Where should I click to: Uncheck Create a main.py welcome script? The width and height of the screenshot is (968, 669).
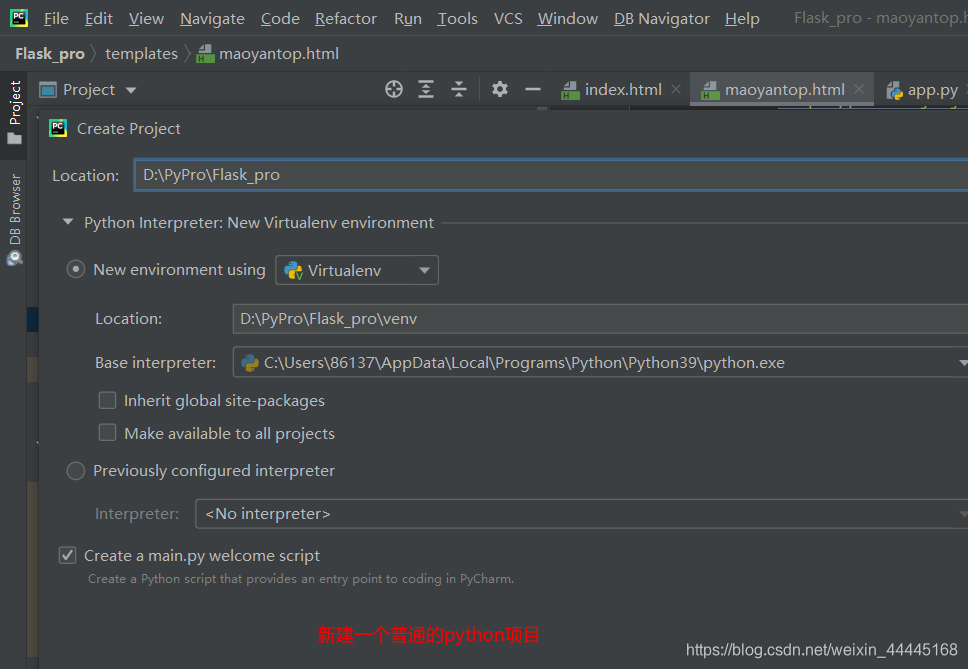coord(67,555)
